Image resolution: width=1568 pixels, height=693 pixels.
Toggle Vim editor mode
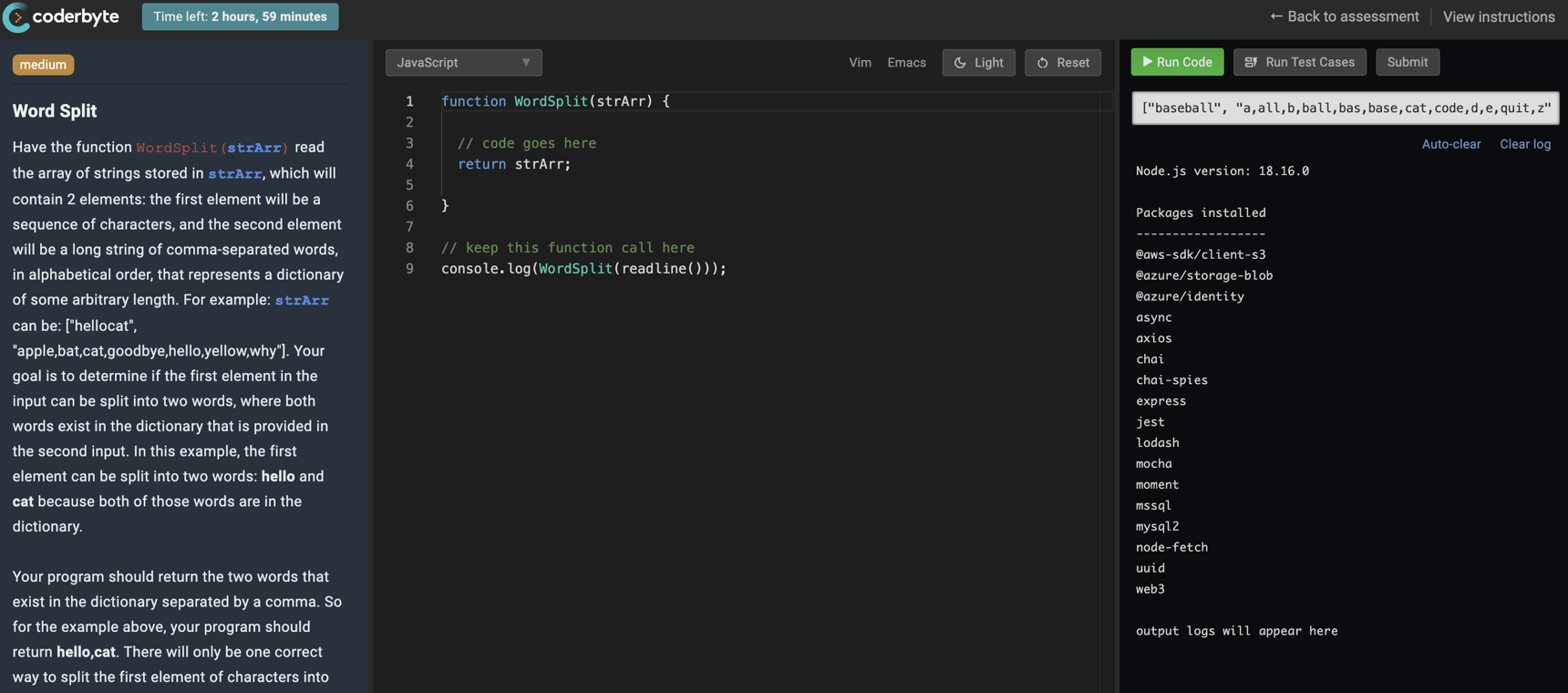coord(860,63)
